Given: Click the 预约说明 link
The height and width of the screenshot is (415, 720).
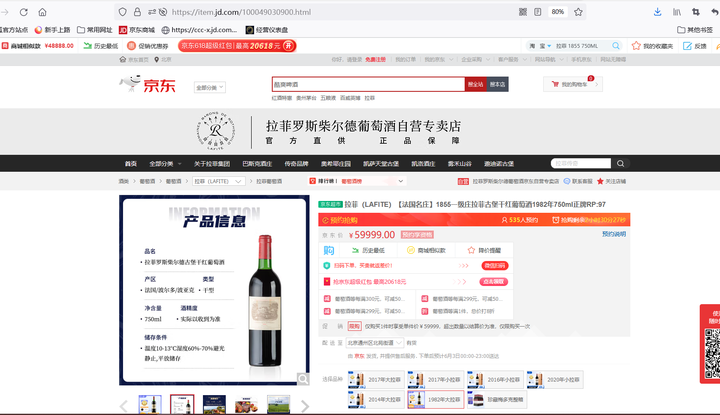Looking at the screenshot, I should tap(614, 234).
